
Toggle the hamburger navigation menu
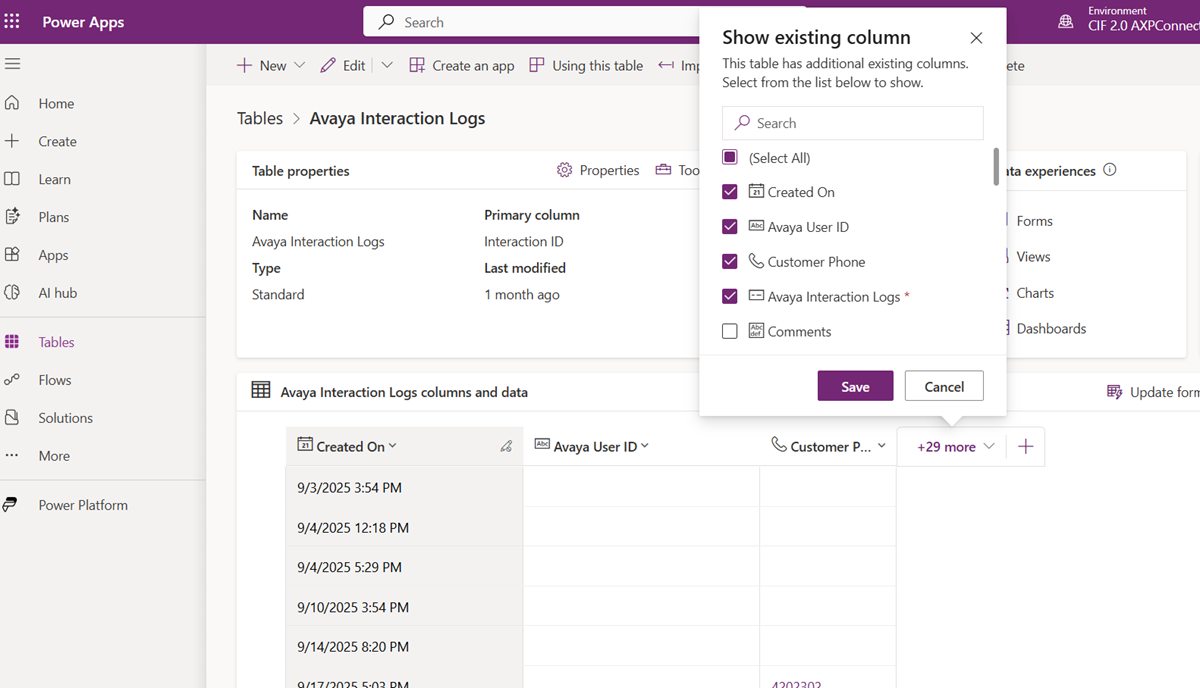pyautogui.click(x=12, y=64)
